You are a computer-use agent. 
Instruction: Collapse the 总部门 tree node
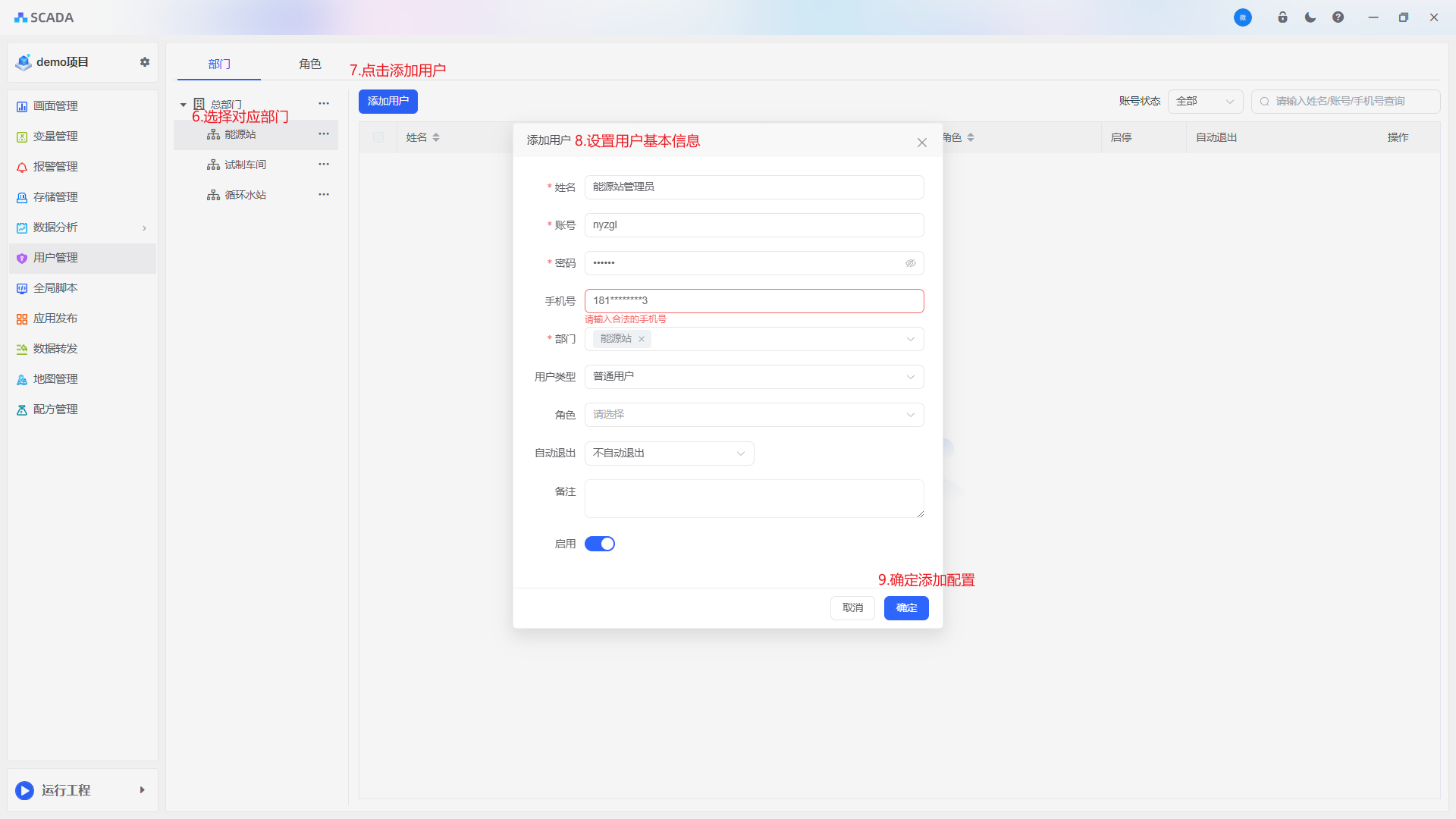pyautogui.click(x=184, y=105)
